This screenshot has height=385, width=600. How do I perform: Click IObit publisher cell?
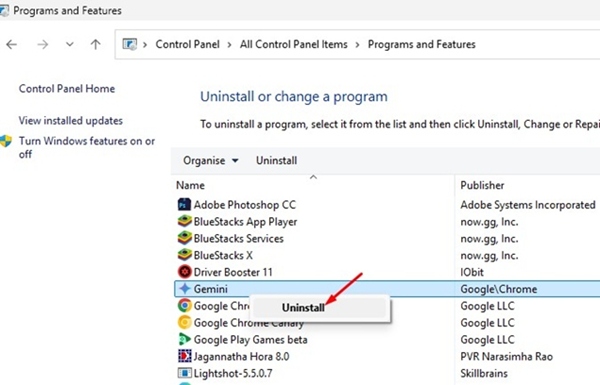[472, 272]
